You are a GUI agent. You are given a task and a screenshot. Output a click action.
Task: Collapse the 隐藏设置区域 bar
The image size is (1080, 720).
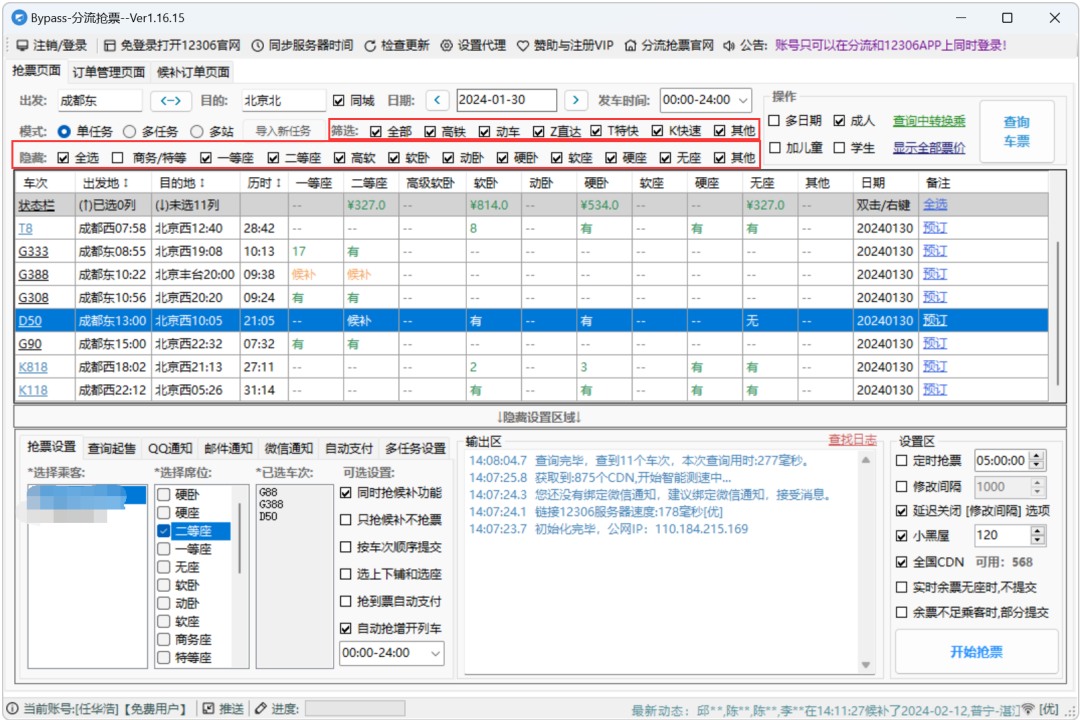(540, 416)
